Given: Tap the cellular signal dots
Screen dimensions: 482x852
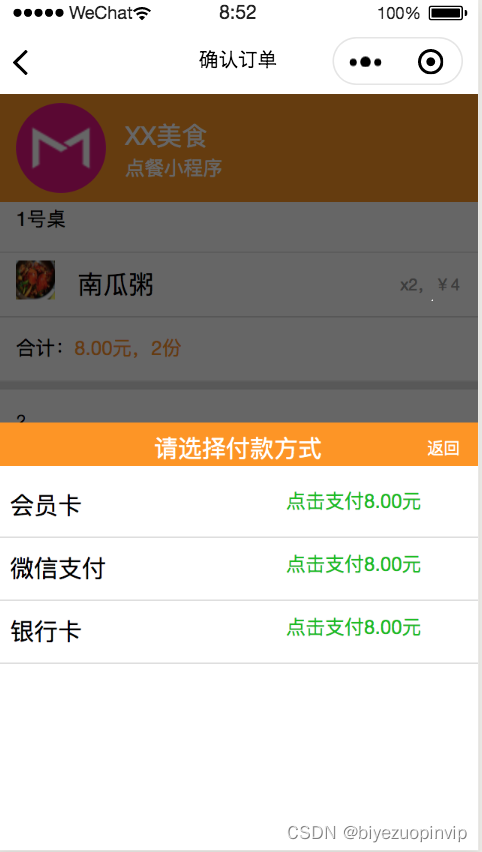Looking at the screenshot, I should click(x=38, y=13).
